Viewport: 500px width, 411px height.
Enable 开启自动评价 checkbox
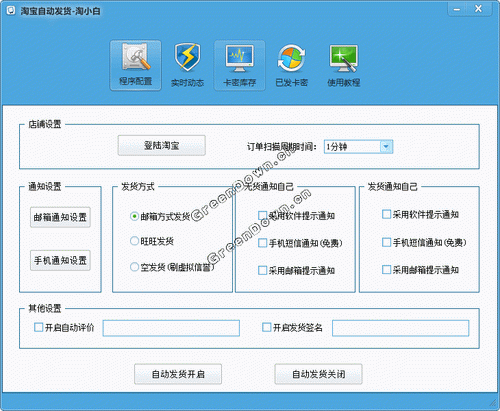(39, 327)
